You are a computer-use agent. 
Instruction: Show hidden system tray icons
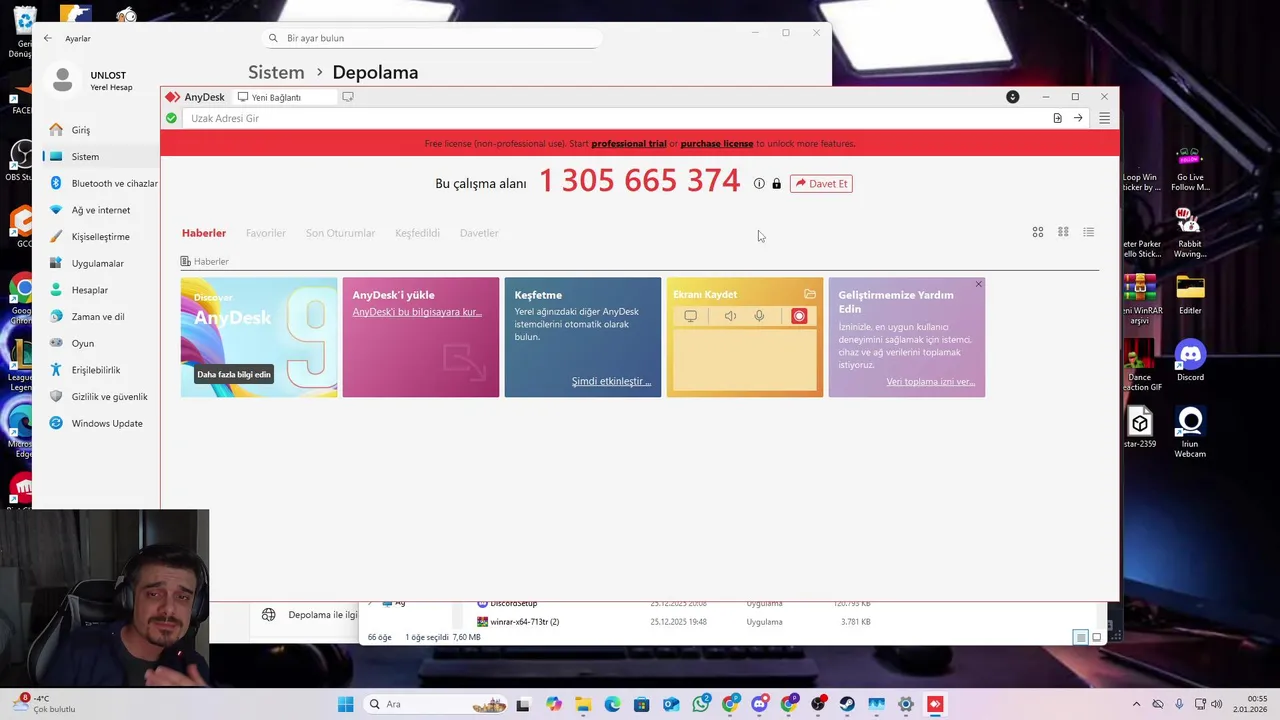(1136, 704)
